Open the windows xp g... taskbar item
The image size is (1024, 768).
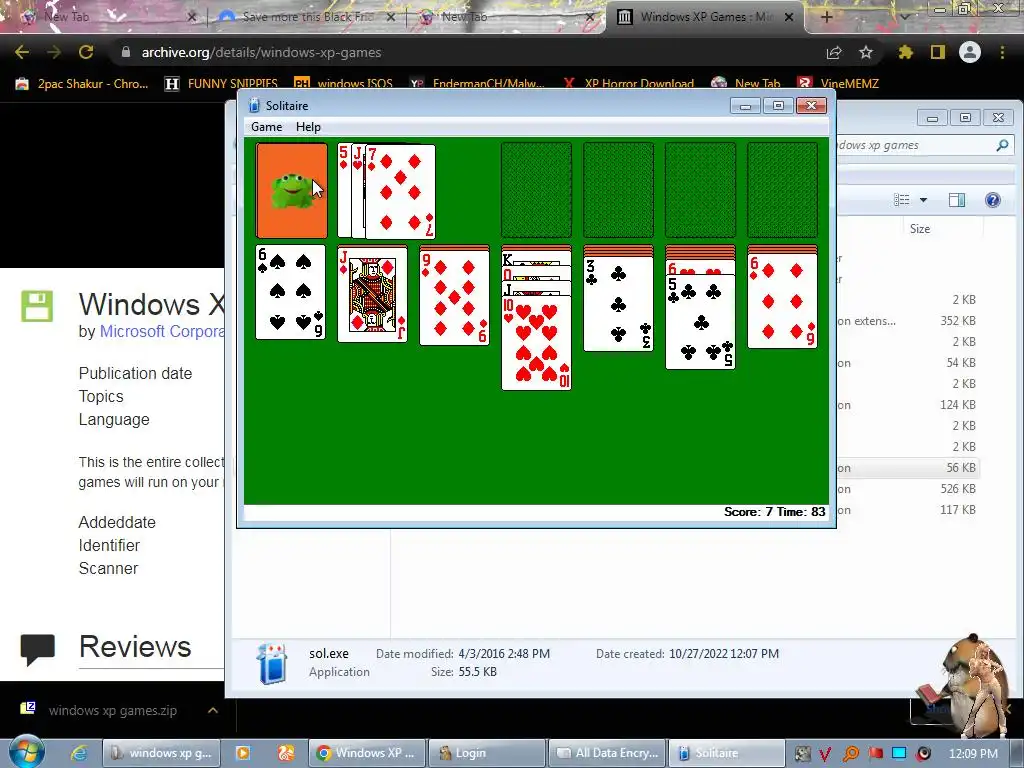(161, 753)
